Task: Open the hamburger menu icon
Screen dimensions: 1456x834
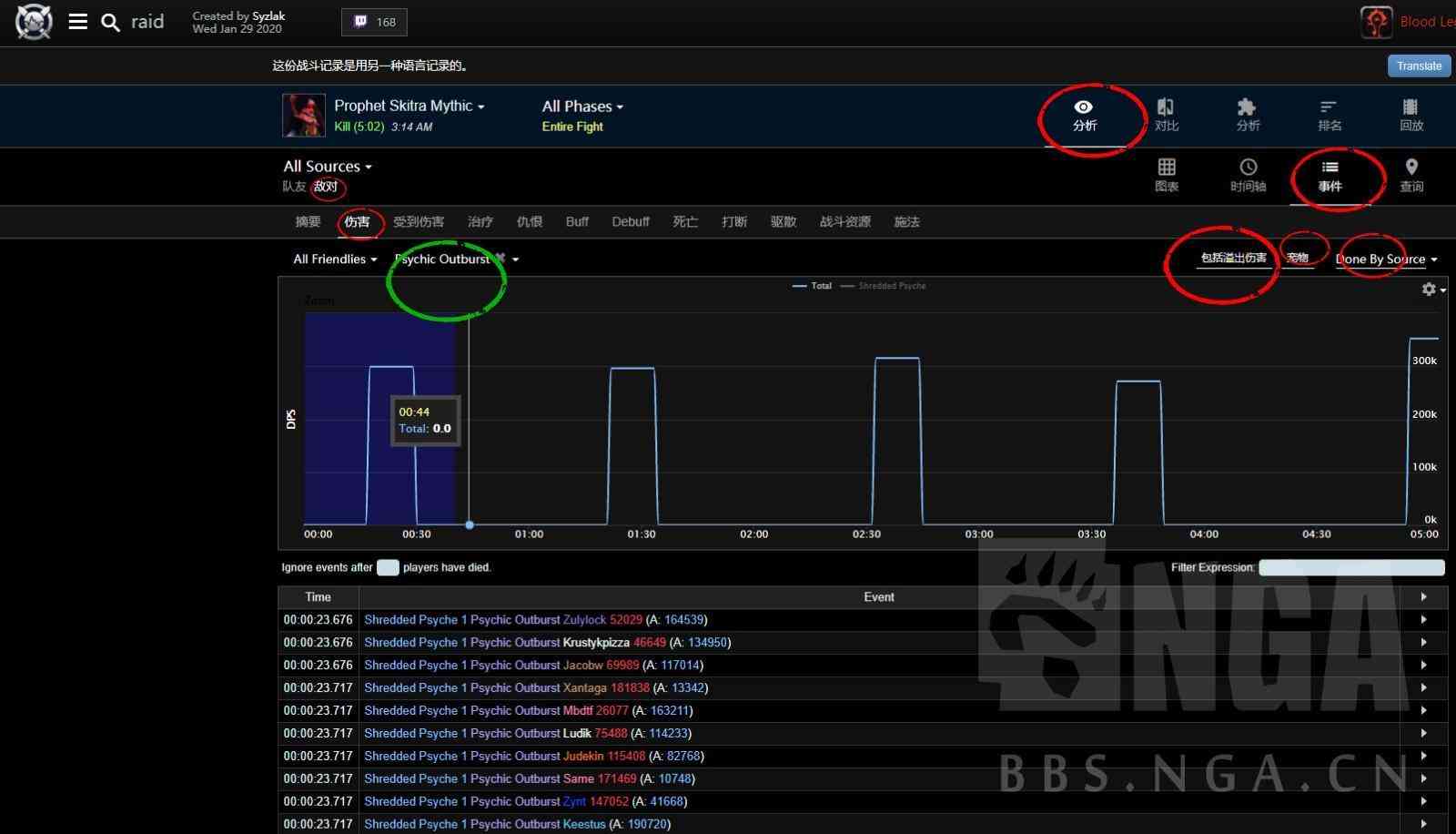Action: pyautogui.click(x=78, y=22)
